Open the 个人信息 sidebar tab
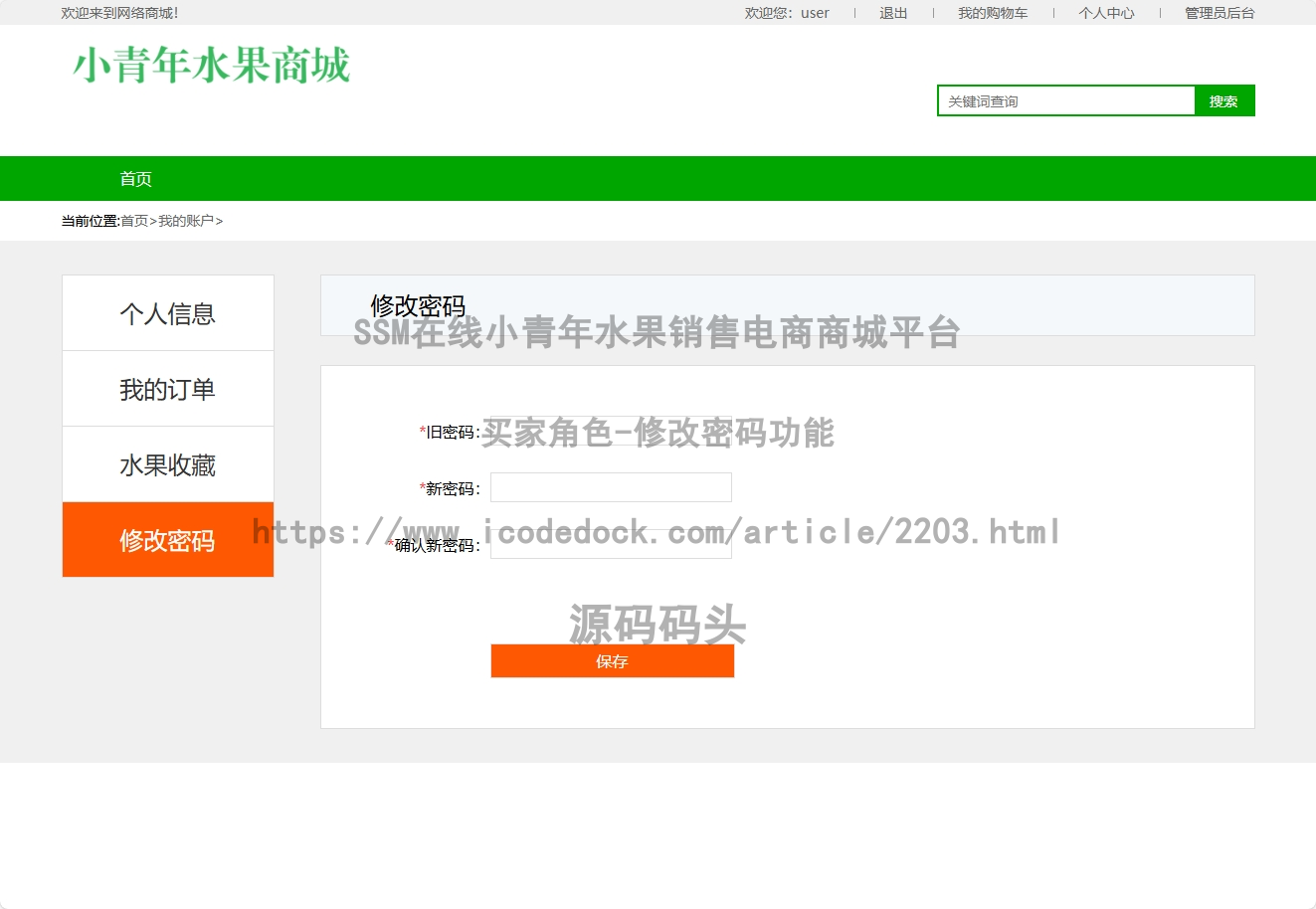Viewport: 1316px width, 909px height. 168,313
